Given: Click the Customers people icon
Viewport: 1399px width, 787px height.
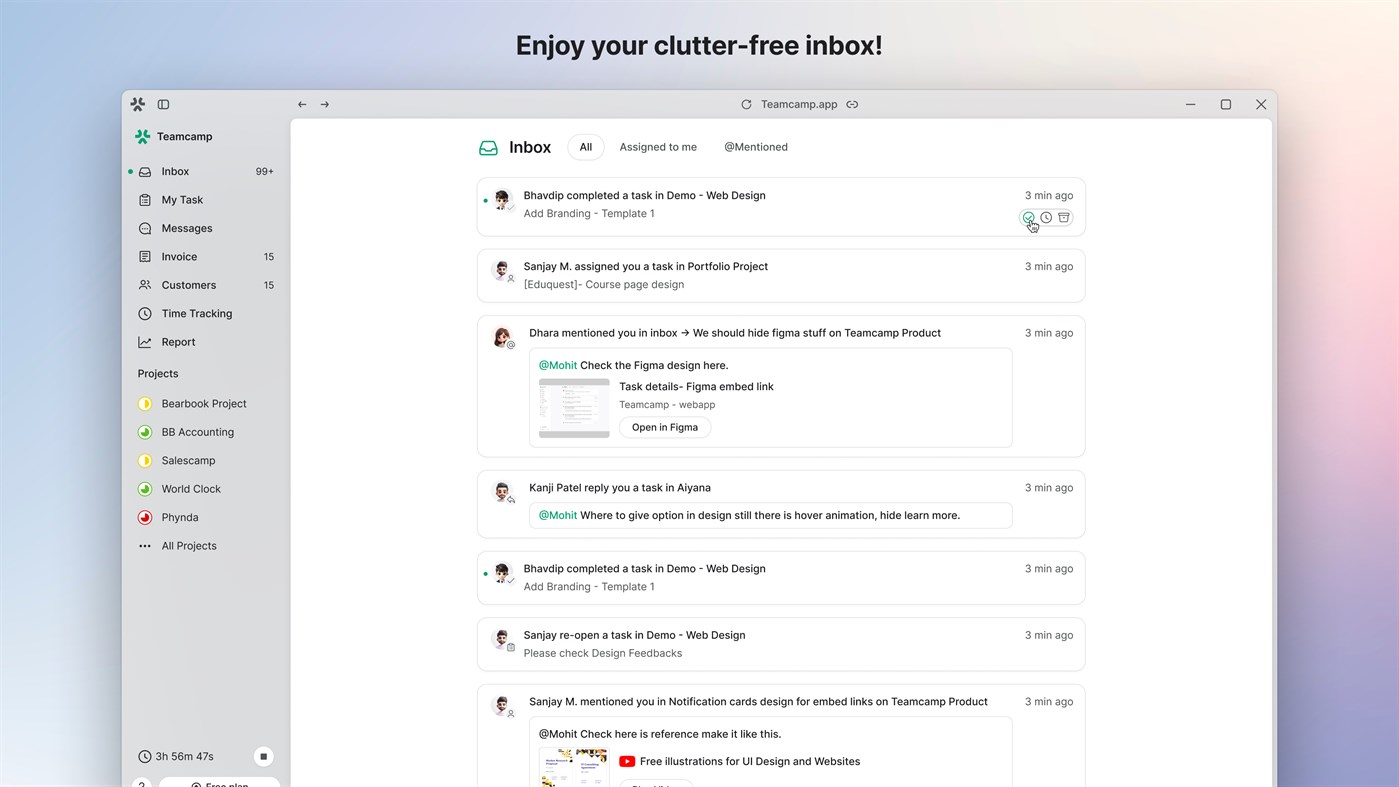Looking at the screenshot, I should (145, 285).
